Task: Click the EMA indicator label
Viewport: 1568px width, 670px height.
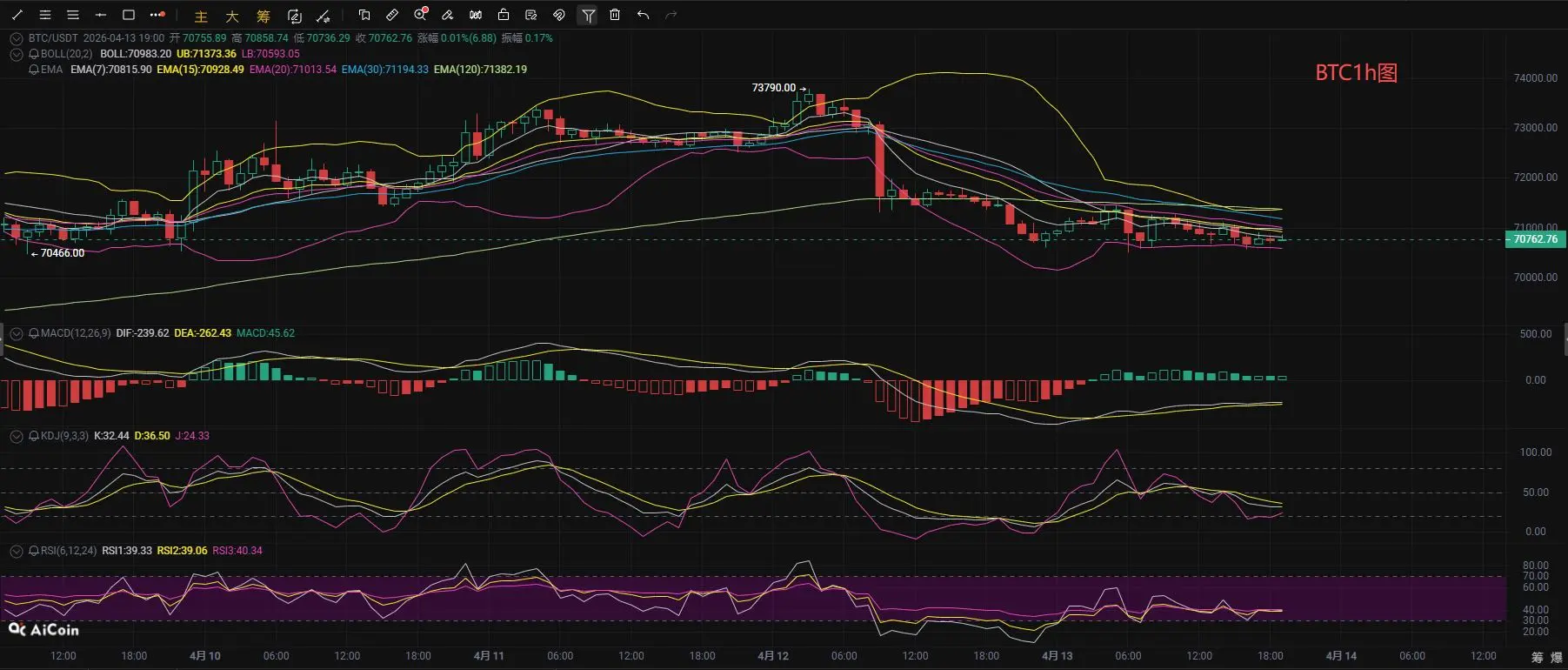Action: click(51, 70)
